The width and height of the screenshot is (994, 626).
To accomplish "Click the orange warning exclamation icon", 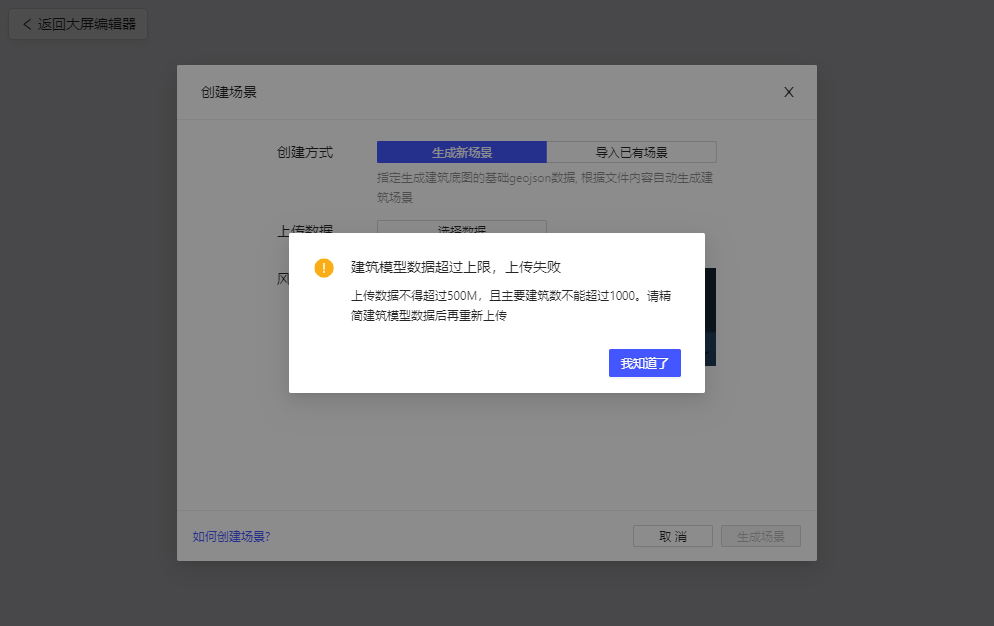I will point(324,268).
